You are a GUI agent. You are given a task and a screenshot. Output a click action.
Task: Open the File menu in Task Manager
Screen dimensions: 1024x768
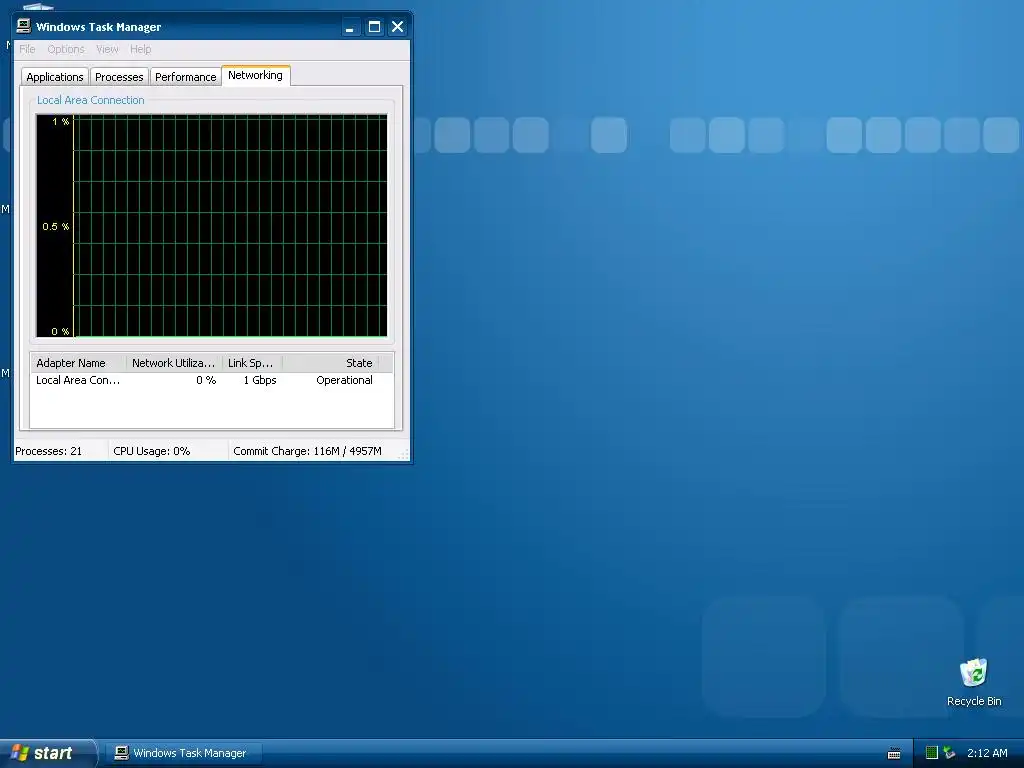pyautogui.click(x=27, y=50)
